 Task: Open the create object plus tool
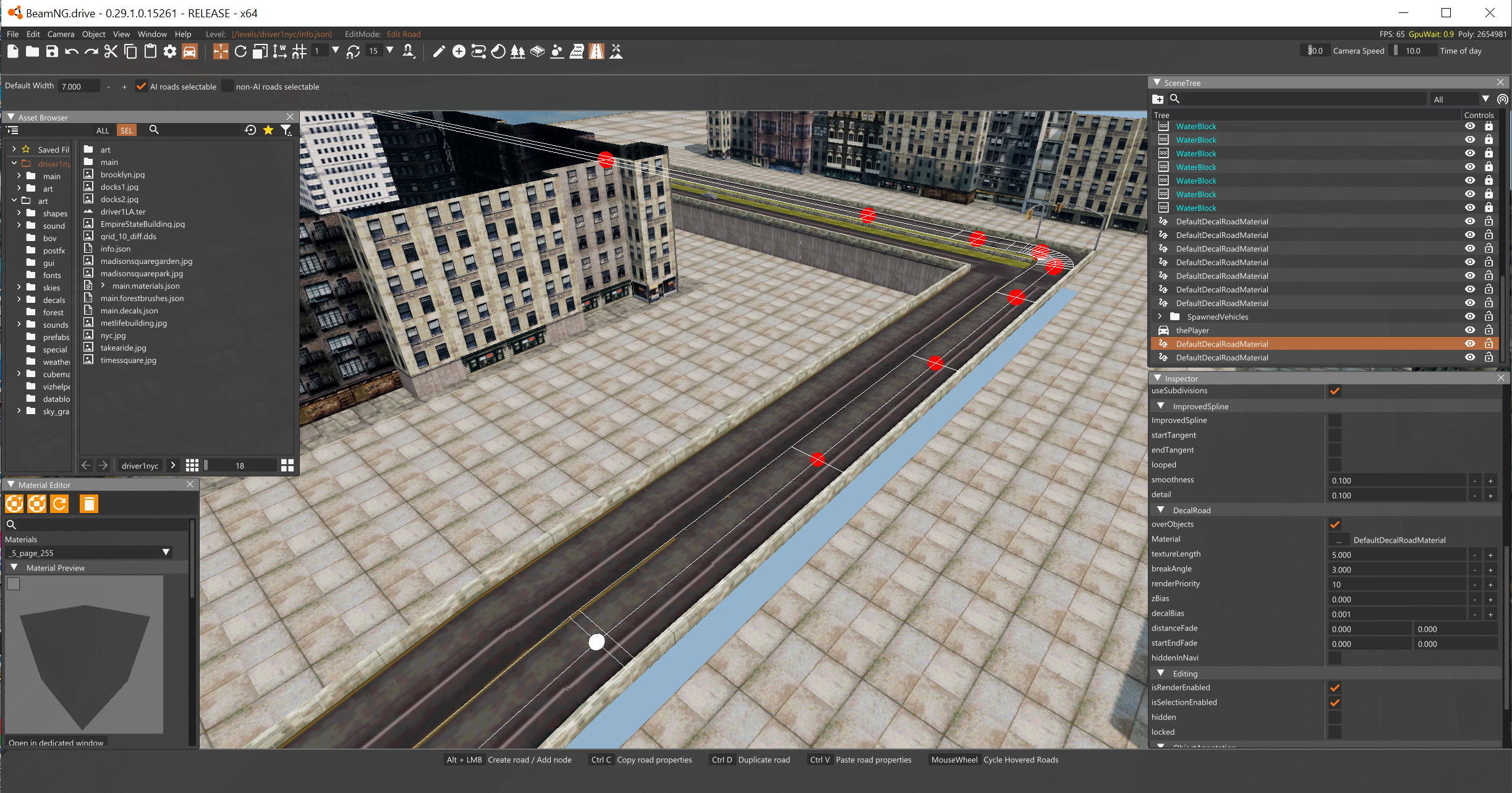[x=459, y=52]
